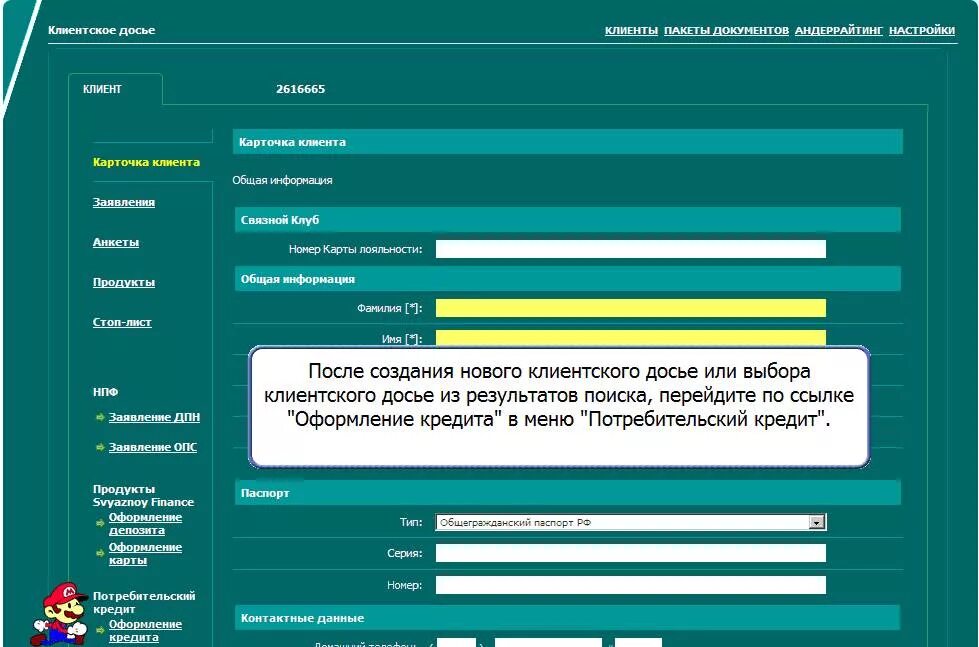979x647 pixels.
Task: Open the Оформление карты link
Action: 145,553
